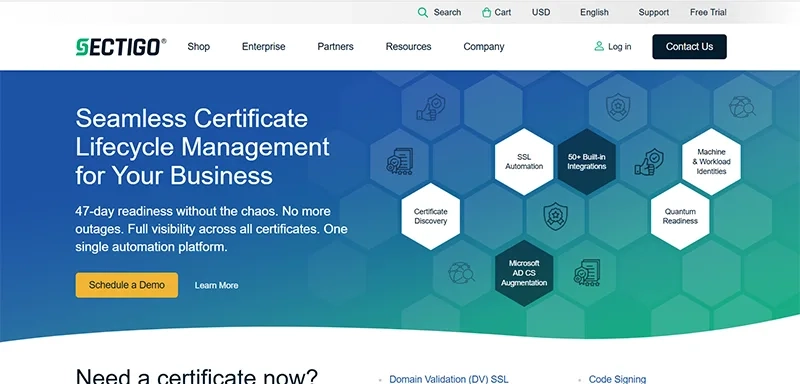Follow the Learn More link
The height and width of the screenshot is (384, 800).
click(x=216, y=286)
